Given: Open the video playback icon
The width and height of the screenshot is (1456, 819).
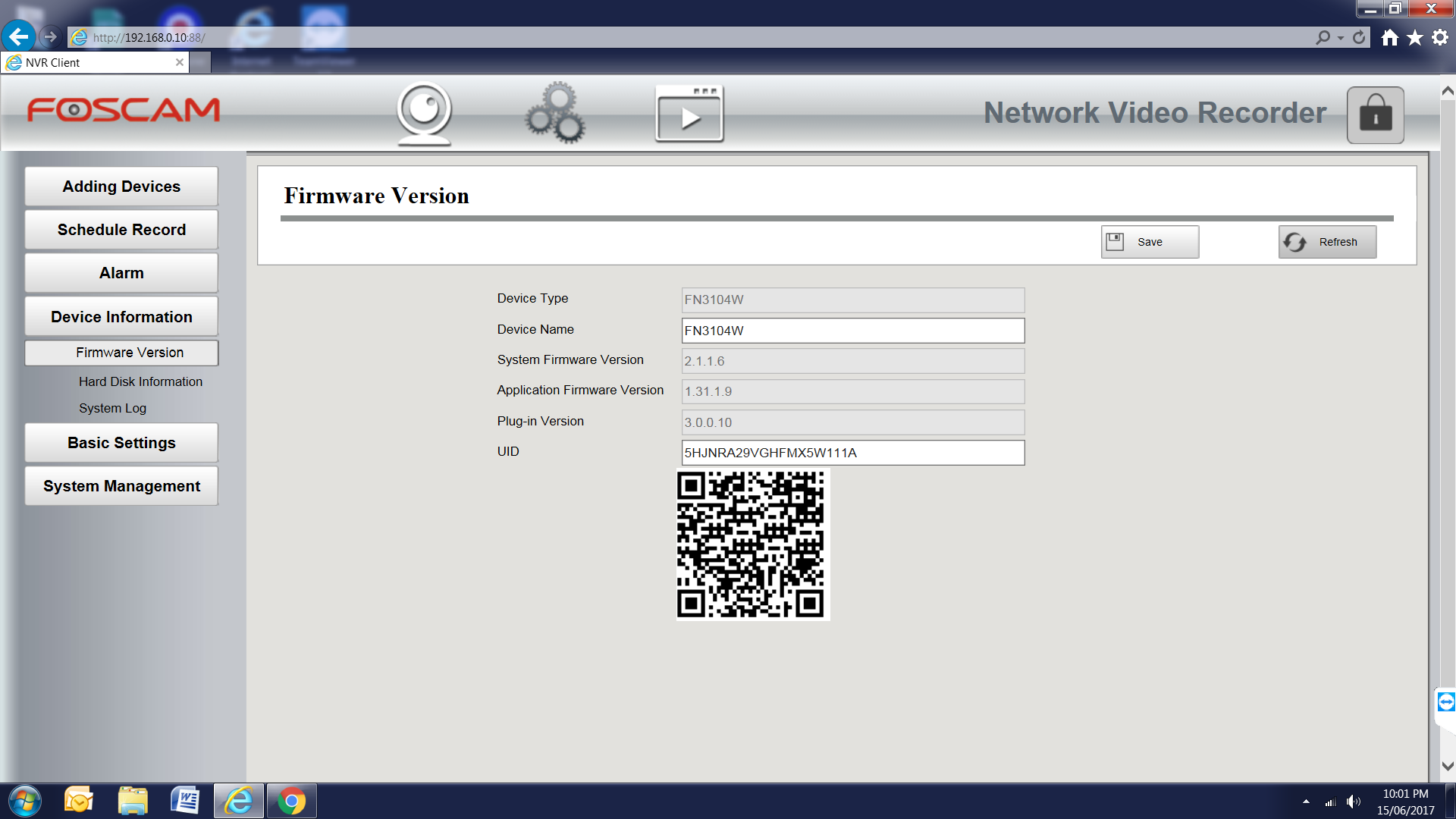Looking at the screenshot, I should click(x=689, y=114).
